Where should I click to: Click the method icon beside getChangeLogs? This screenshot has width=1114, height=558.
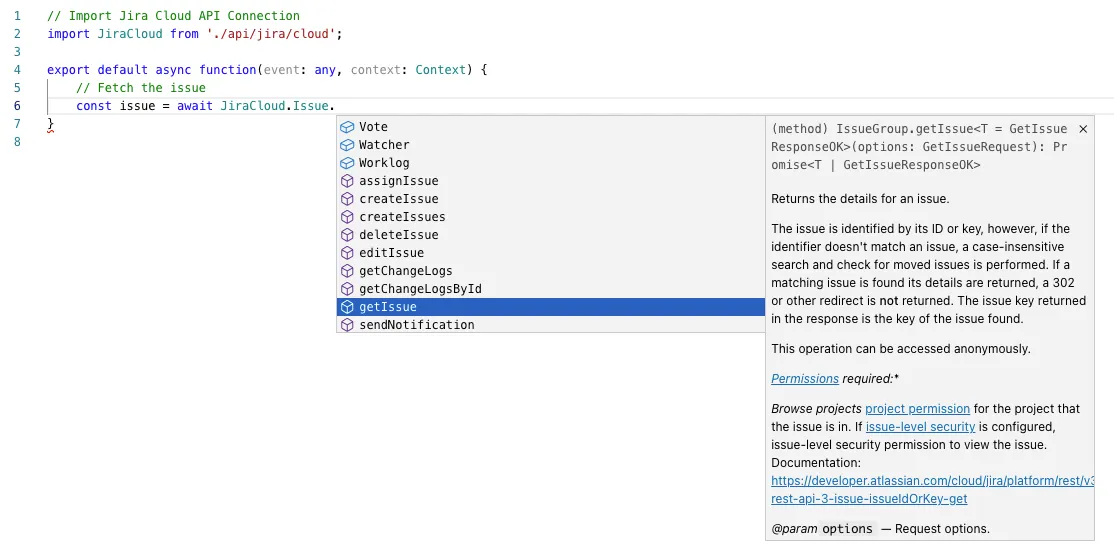click(x=347, y=271)
